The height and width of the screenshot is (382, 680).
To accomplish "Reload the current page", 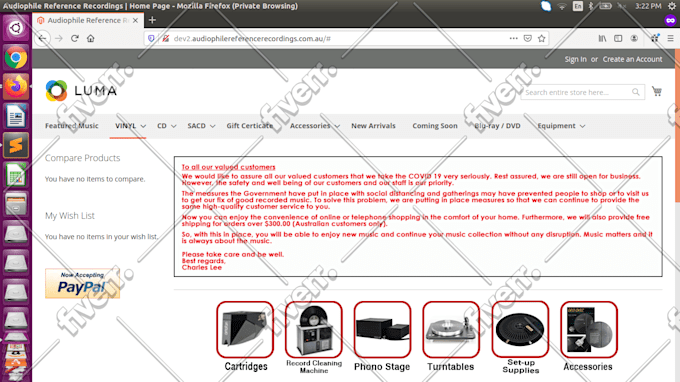I will click(x=75, y=39).
